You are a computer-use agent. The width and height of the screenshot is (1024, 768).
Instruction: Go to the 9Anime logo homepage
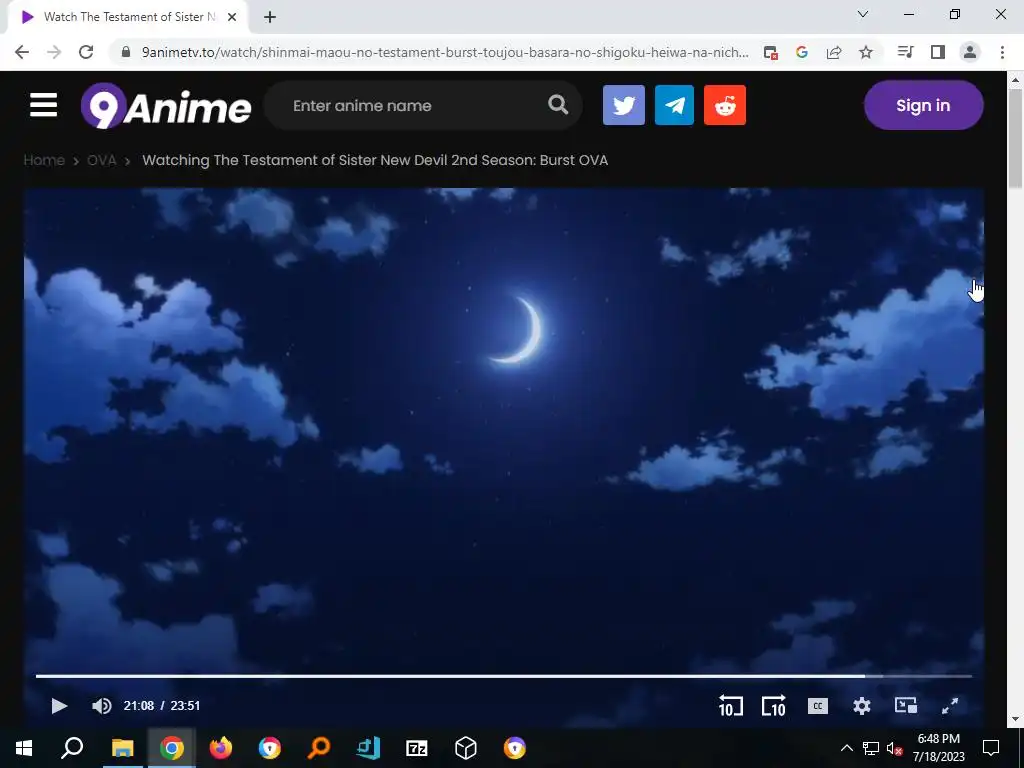166,106
